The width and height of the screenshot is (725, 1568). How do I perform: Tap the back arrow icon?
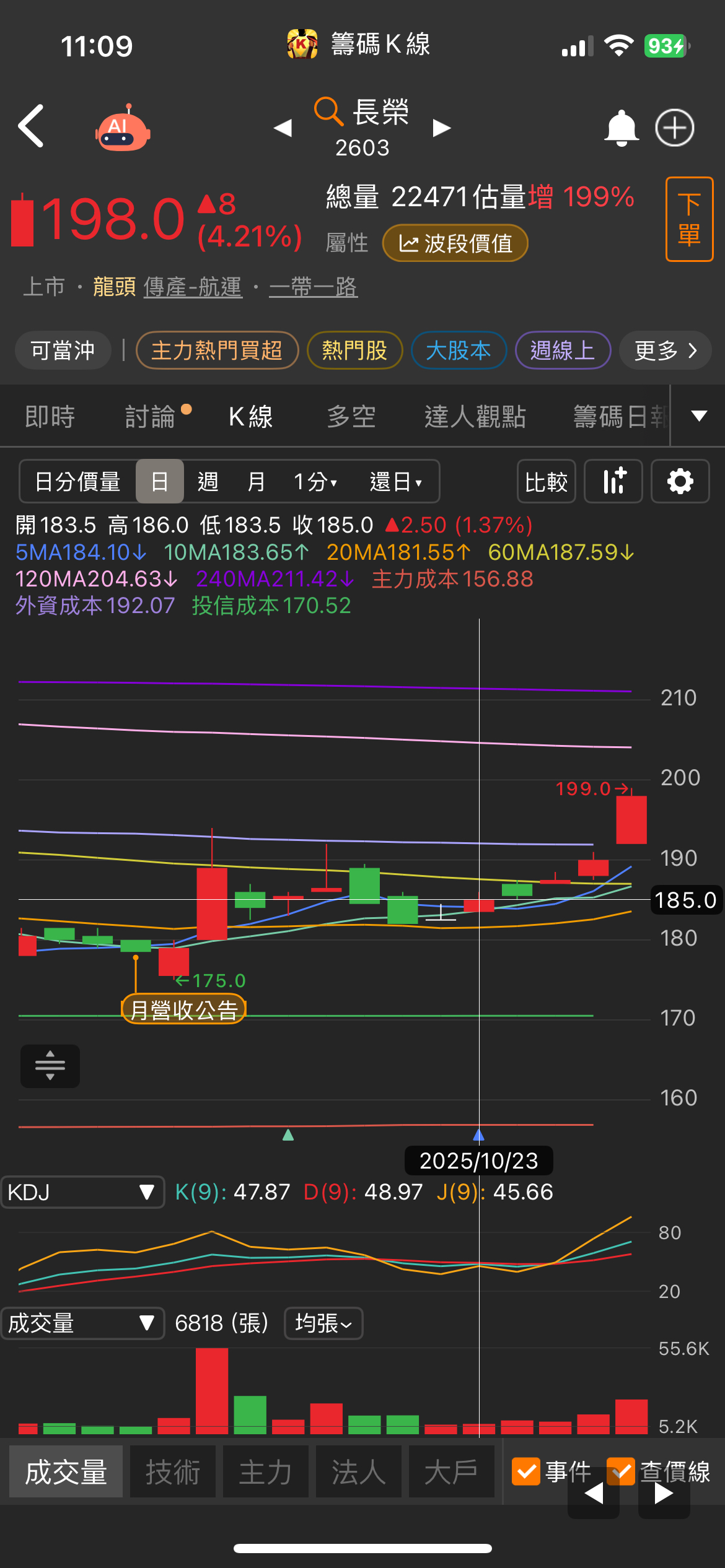point(32,126)
